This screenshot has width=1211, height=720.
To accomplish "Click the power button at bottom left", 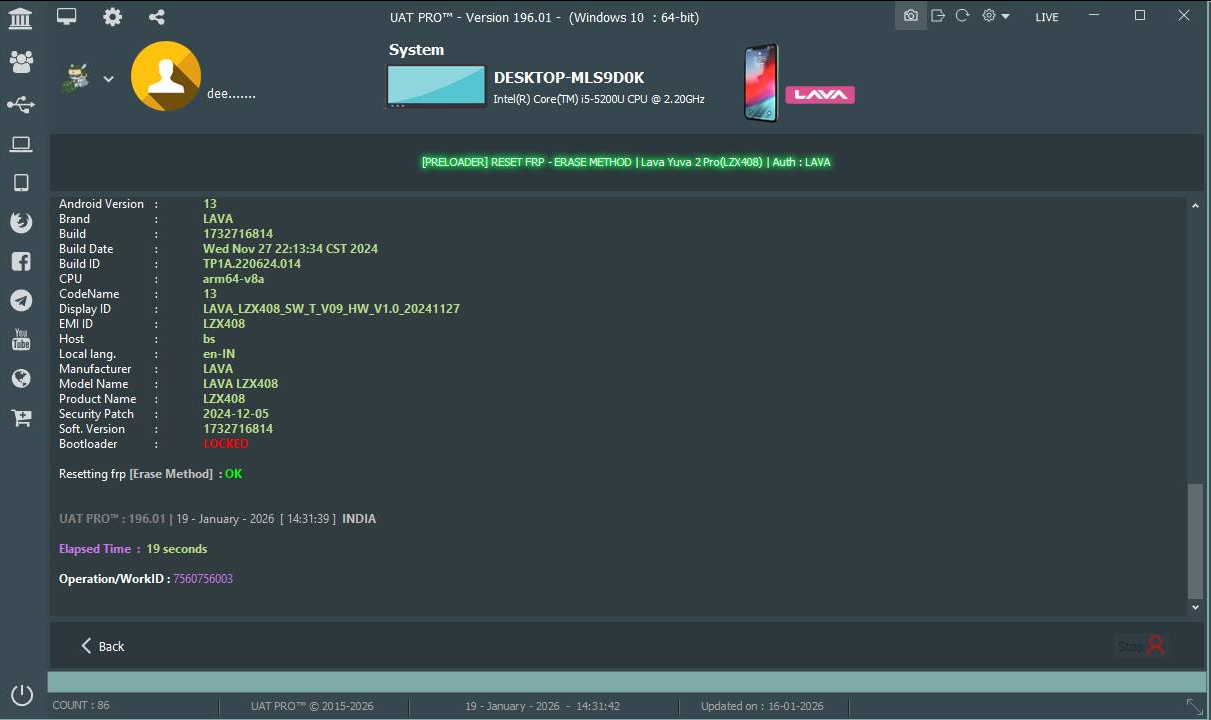I will (21, 694).
